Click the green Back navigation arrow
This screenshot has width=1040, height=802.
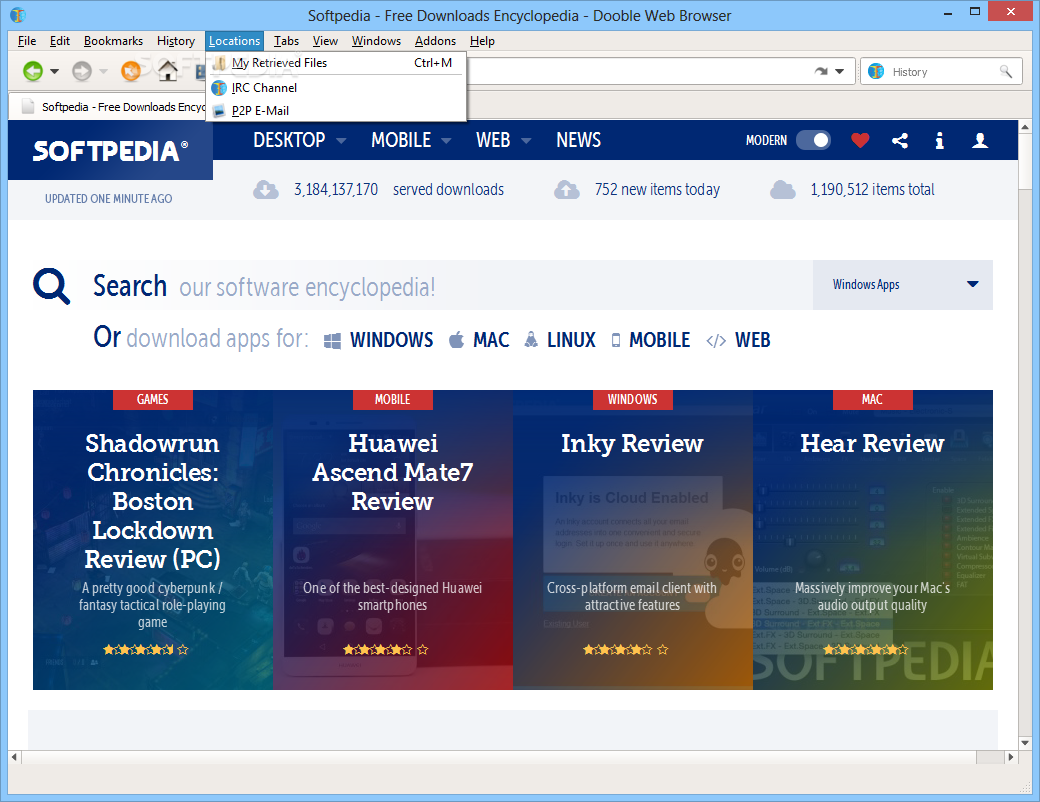tap(32, 71)
